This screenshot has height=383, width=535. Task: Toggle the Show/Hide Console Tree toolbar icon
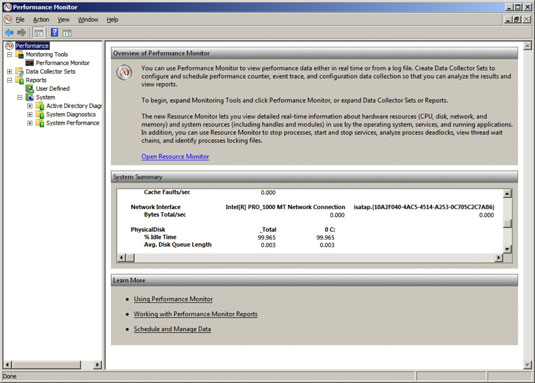tap(39, 33)
